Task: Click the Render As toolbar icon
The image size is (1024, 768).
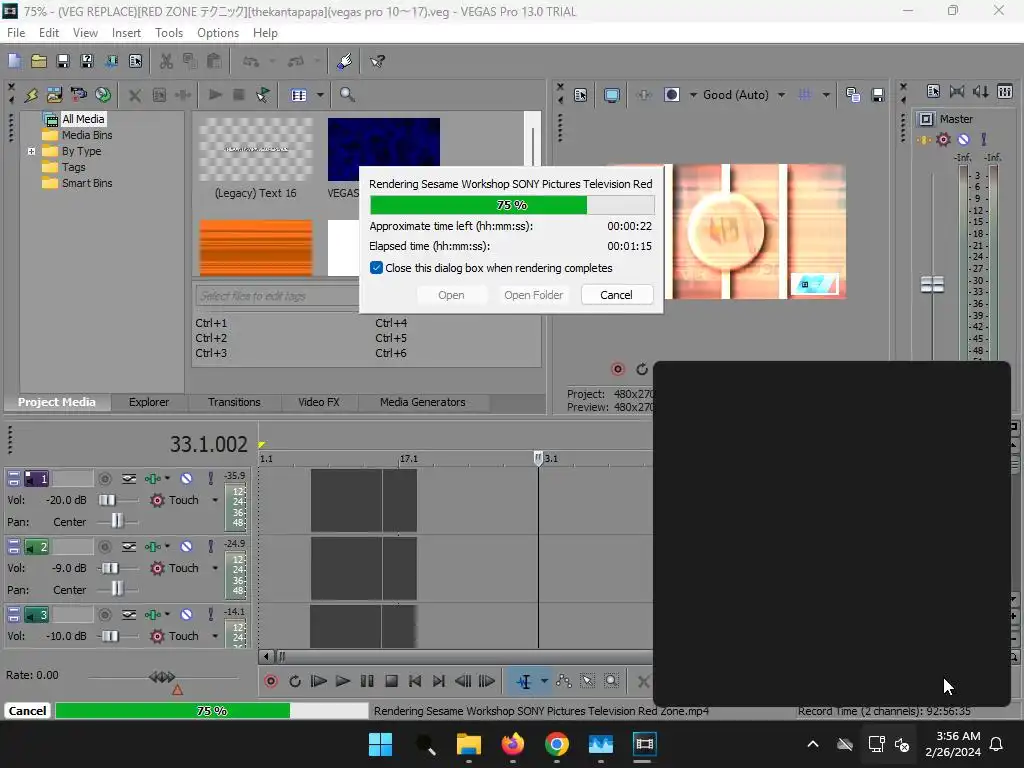Action: pos(111,61)
